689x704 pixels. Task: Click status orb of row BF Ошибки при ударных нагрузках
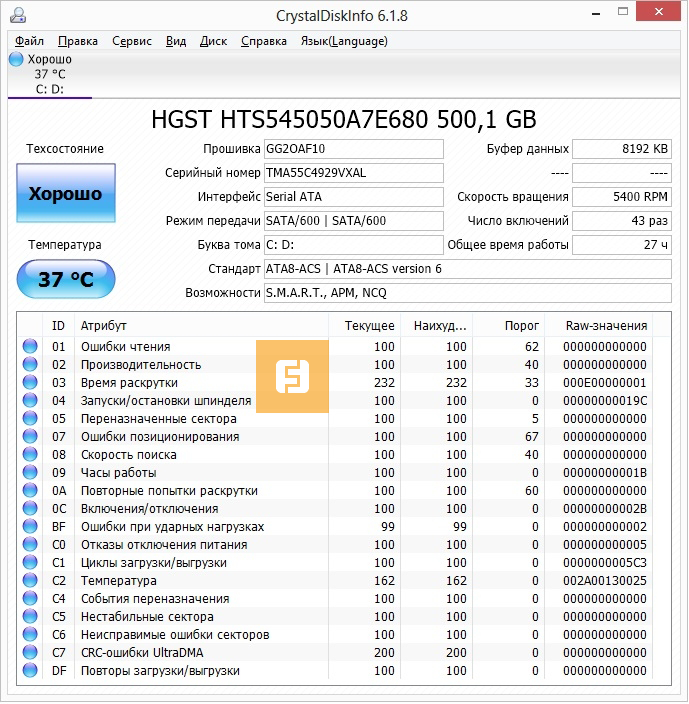point(30,526)
